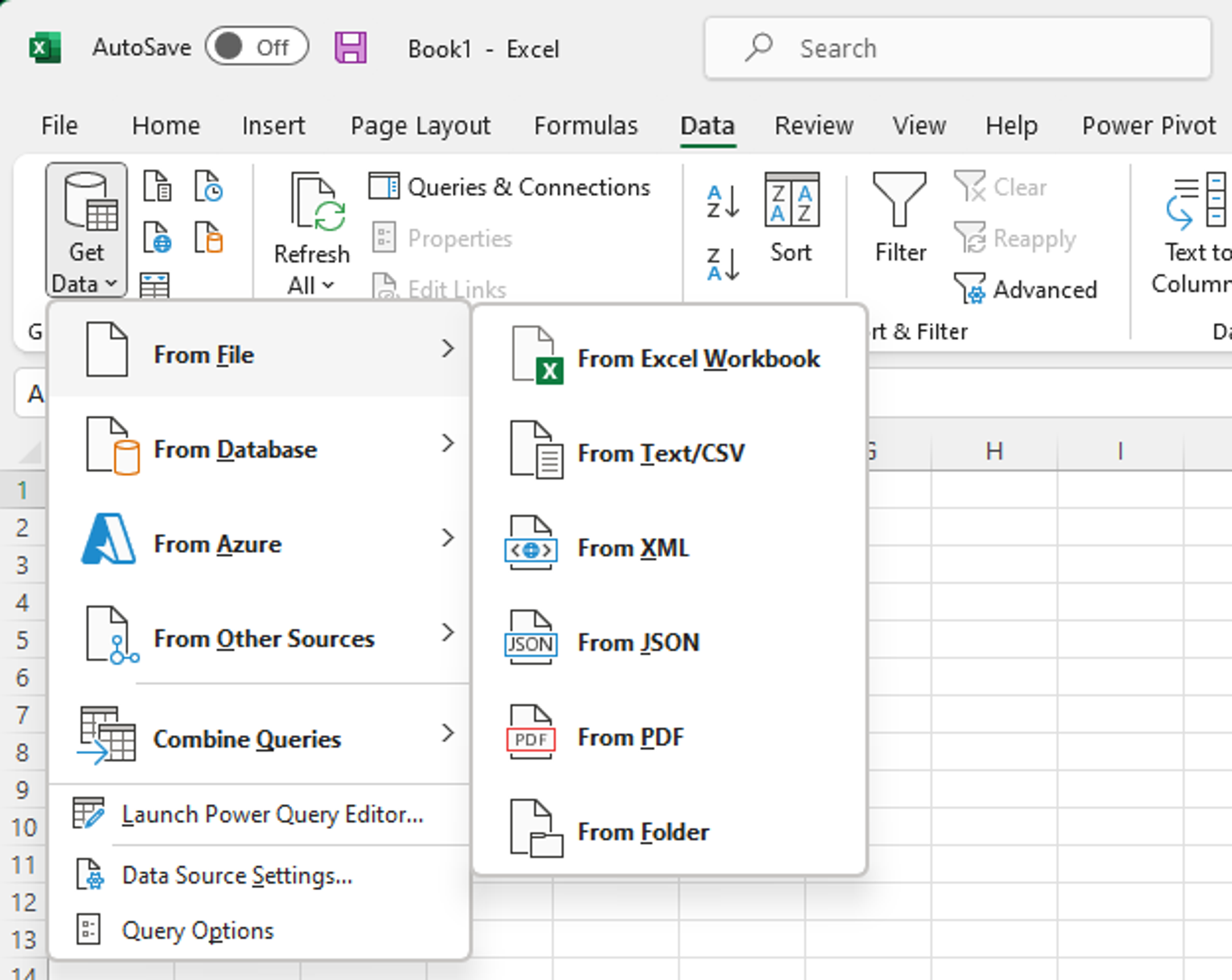Open the Power Pivot tab
The width and height of the screenshot is (1232, 980).
click(1148, 125)
